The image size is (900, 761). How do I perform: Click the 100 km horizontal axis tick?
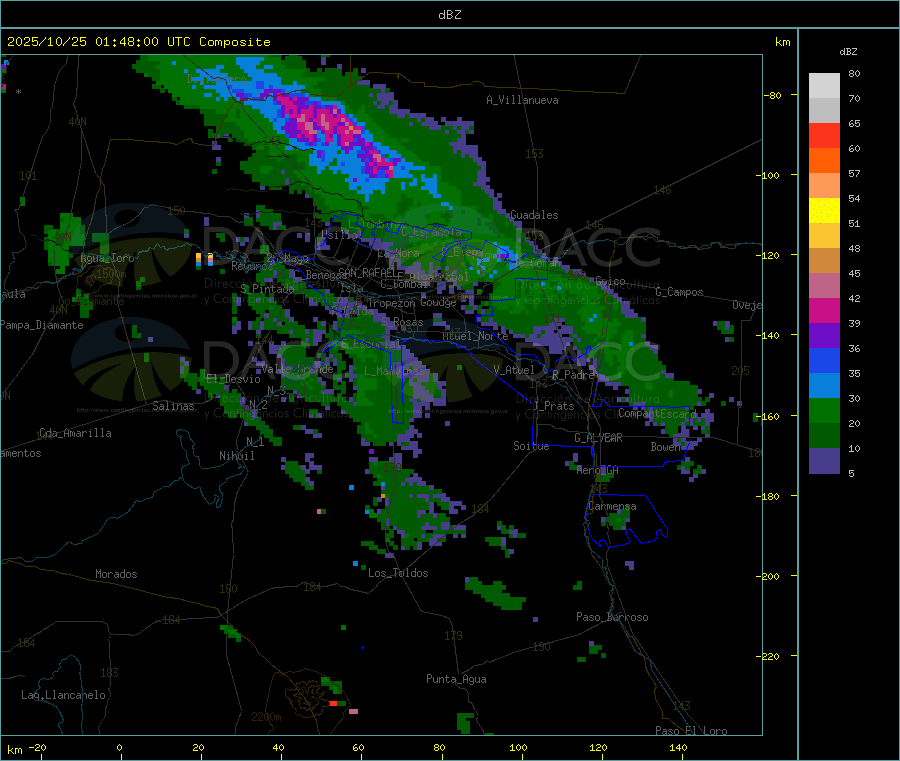518,747
